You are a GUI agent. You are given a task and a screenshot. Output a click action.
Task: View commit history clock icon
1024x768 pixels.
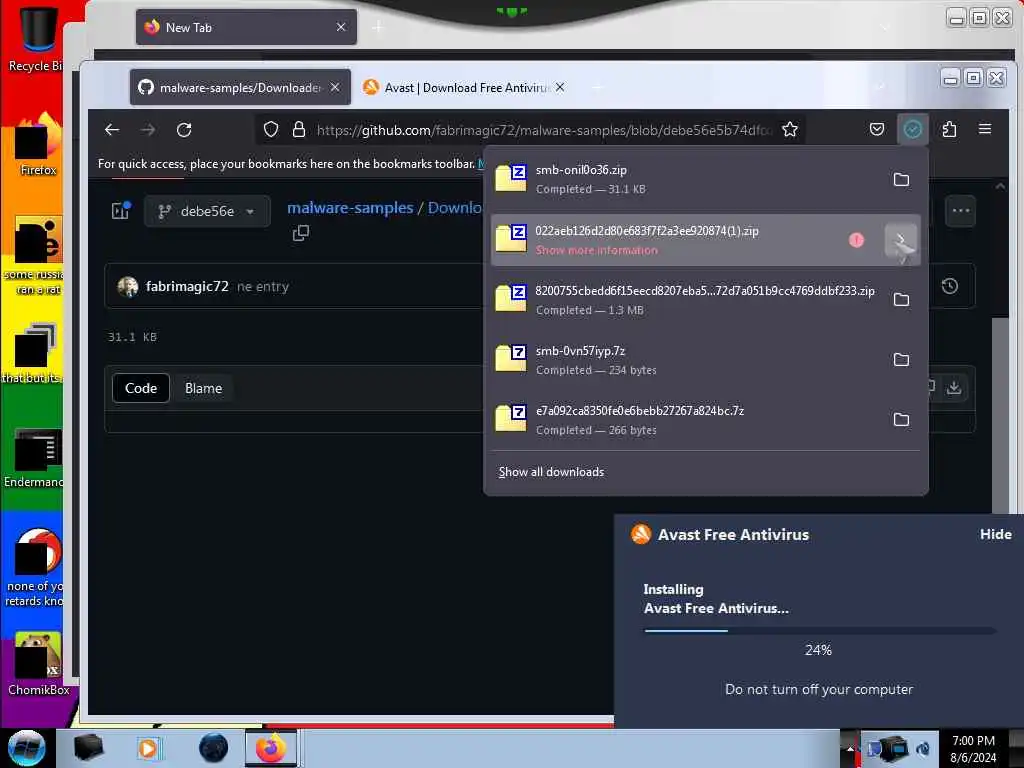click(x=950, y=285)
